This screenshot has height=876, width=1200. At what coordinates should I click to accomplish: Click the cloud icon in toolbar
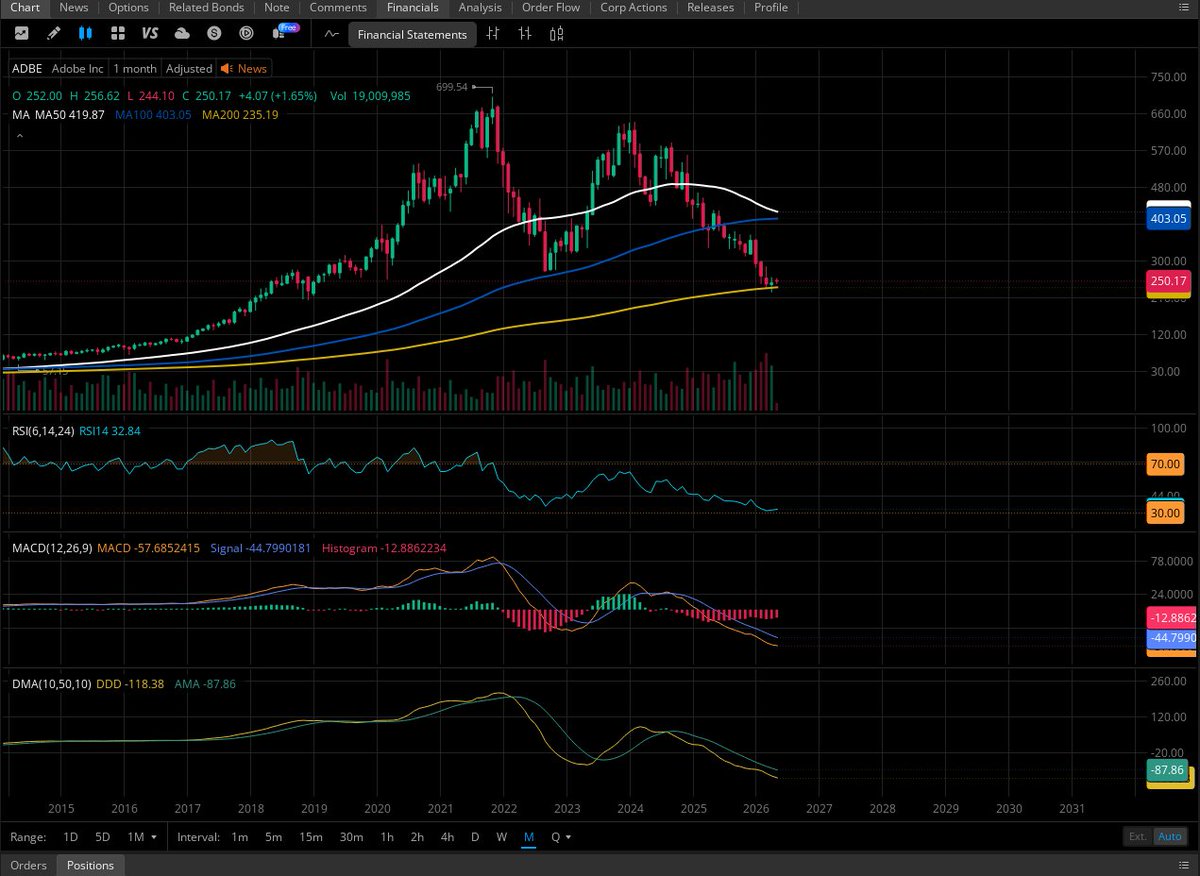[182, 33]
